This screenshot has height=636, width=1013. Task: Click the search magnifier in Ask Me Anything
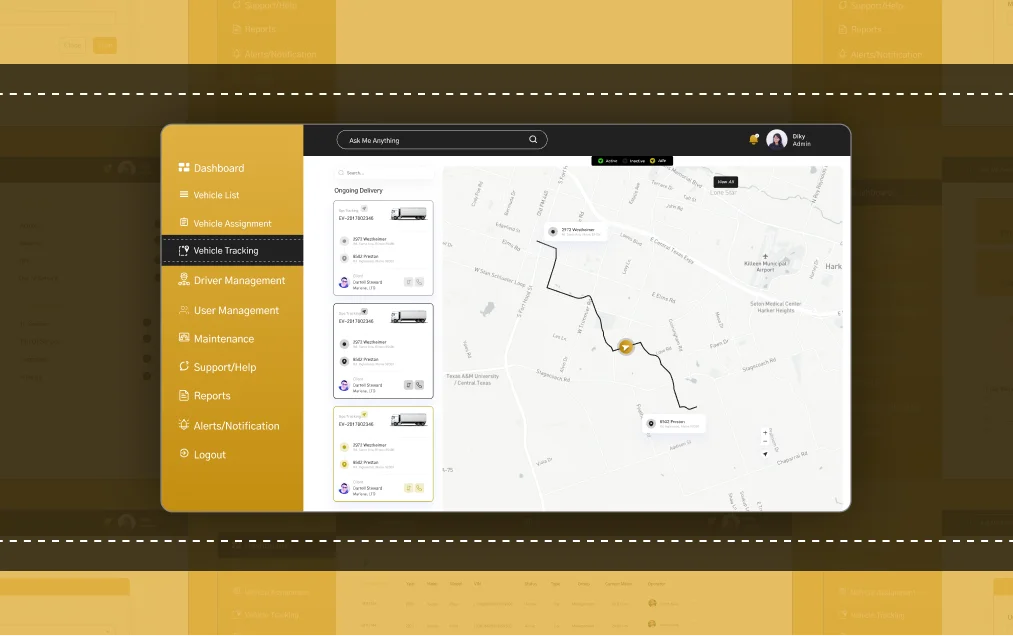point(533,140)
